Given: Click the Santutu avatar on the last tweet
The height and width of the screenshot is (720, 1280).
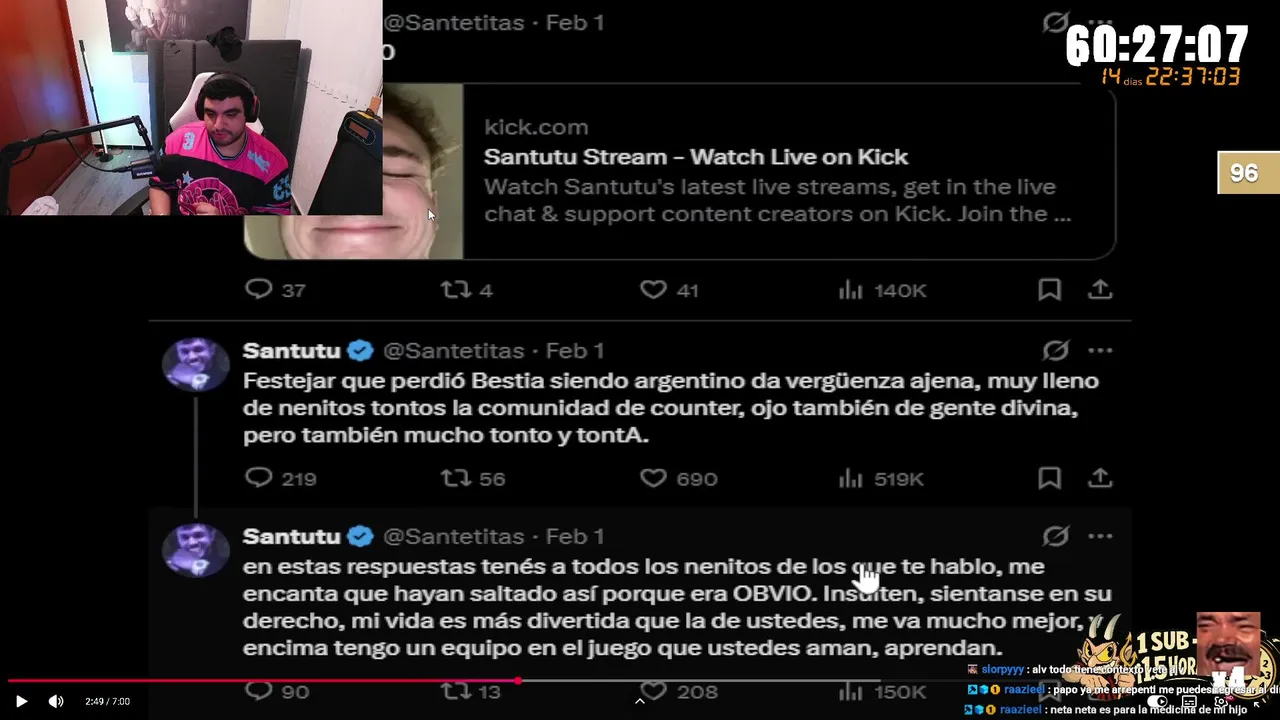Looking at the screenshot, I should point(195,549).
